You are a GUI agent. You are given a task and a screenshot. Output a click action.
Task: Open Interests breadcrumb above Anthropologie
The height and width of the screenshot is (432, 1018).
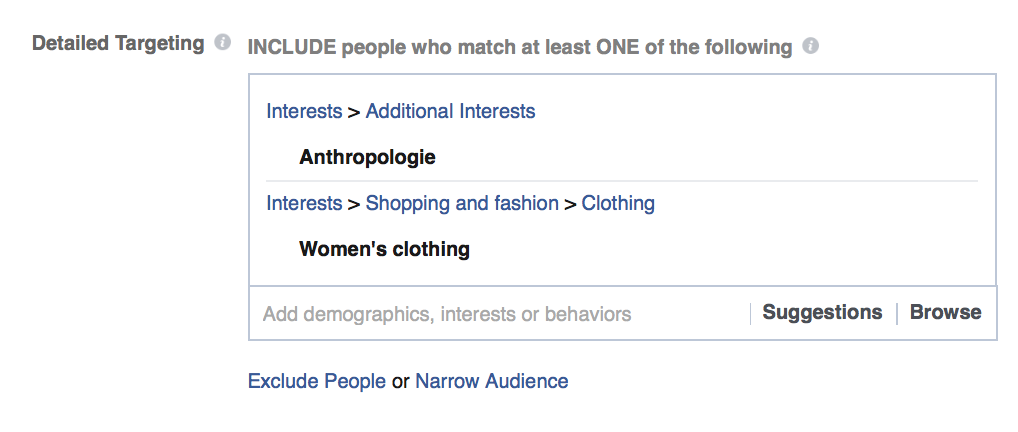tap(304, 111)
